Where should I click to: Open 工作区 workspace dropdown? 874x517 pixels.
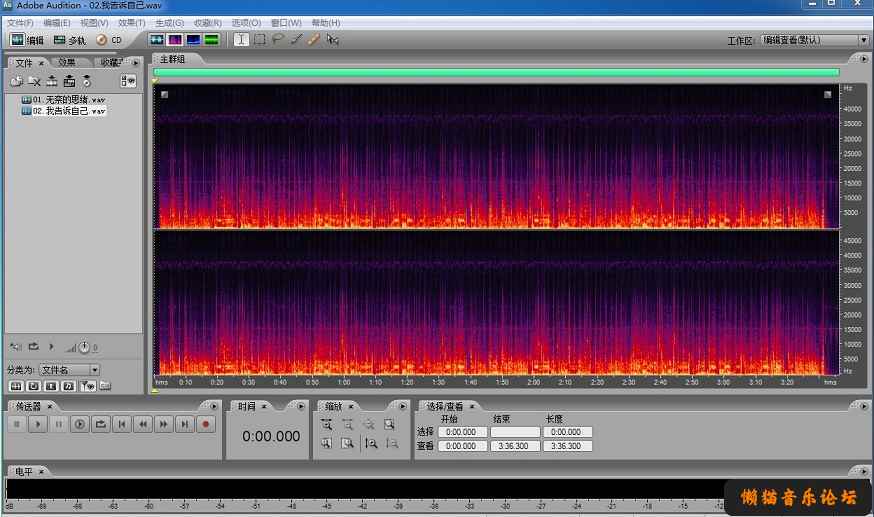pos(814,40)
